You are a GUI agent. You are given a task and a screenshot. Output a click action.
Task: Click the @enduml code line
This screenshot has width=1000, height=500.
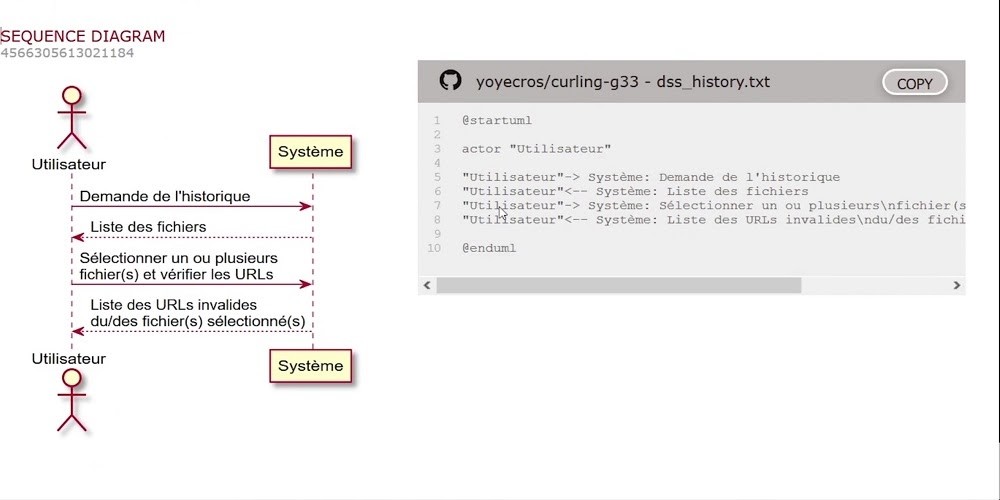click(x=489, y=248)
